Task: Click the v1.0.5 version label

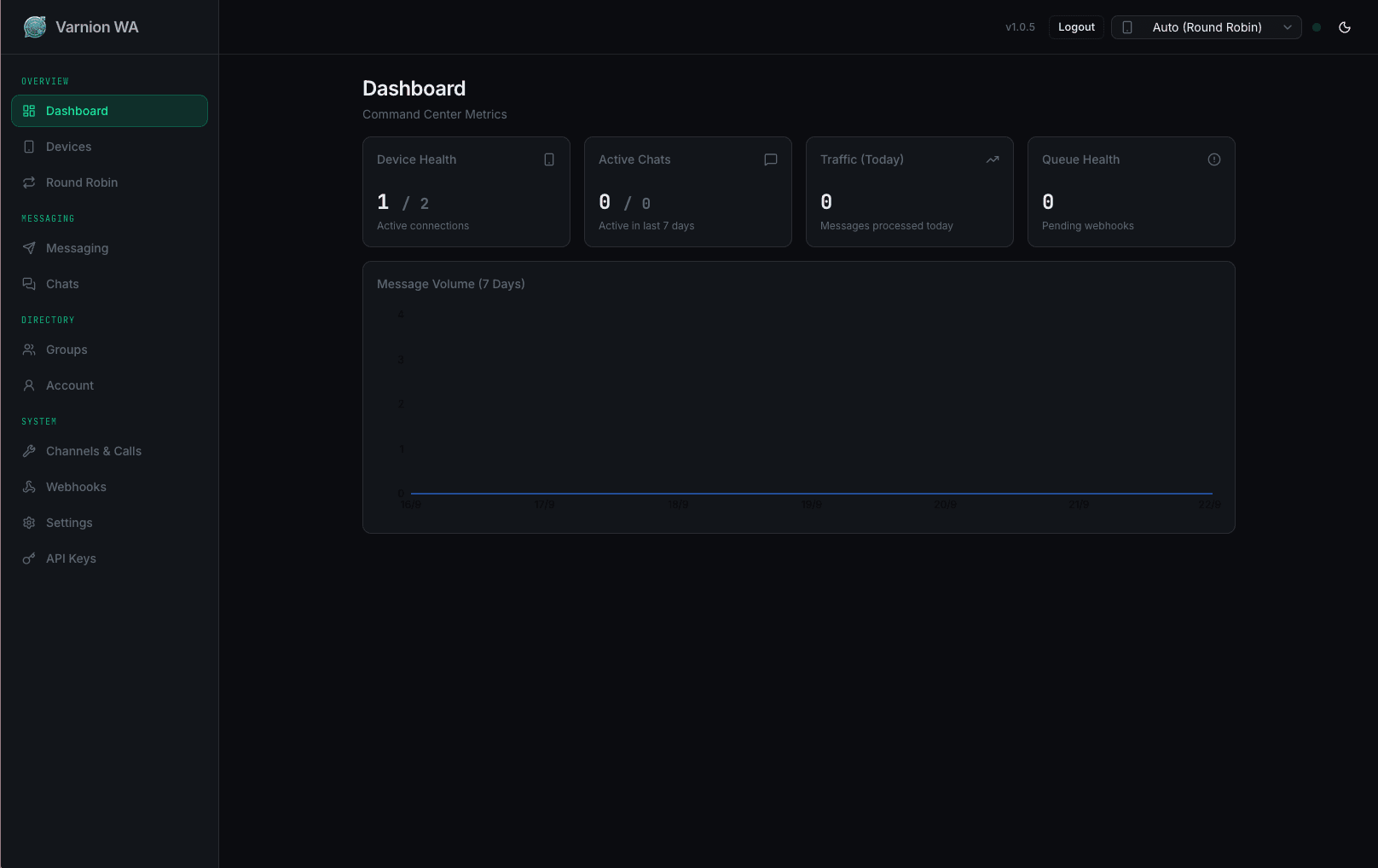Action: click(1020, 27)
